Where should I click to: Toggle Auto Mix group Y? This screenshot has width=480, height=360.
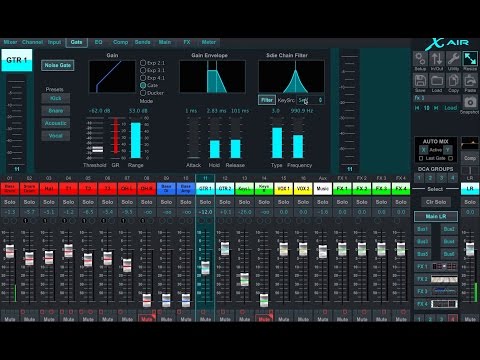click(x=448, y=150)
